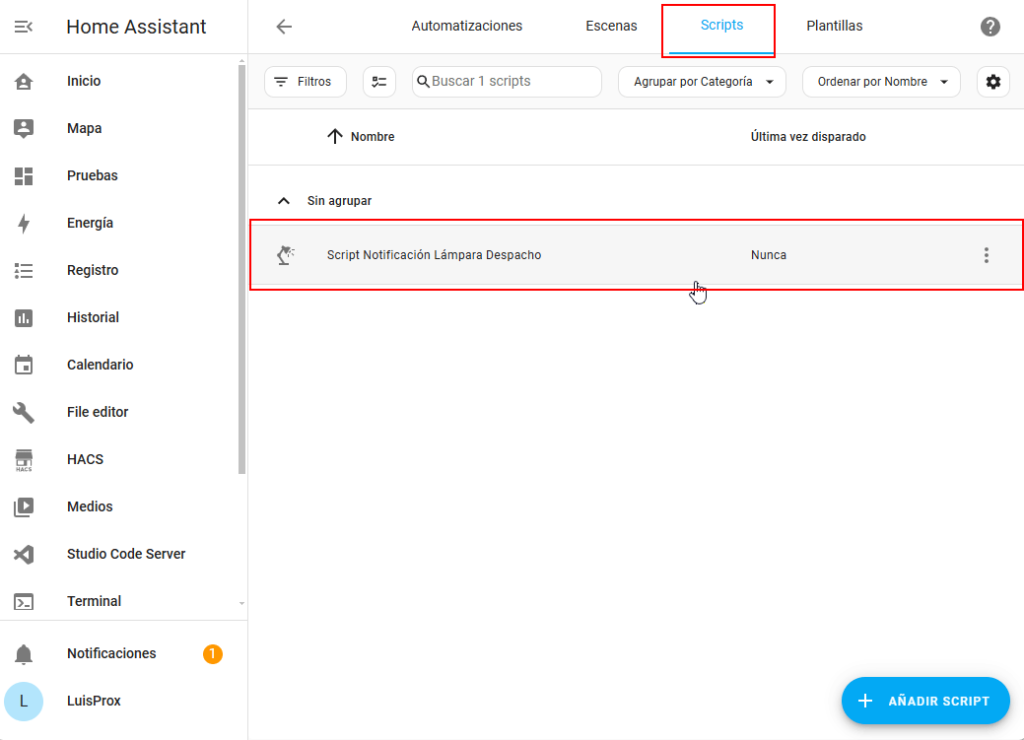Open Terminal from the sidebar
The image size is (1024, 740).
pyautogui.click(x=94, y=601)
